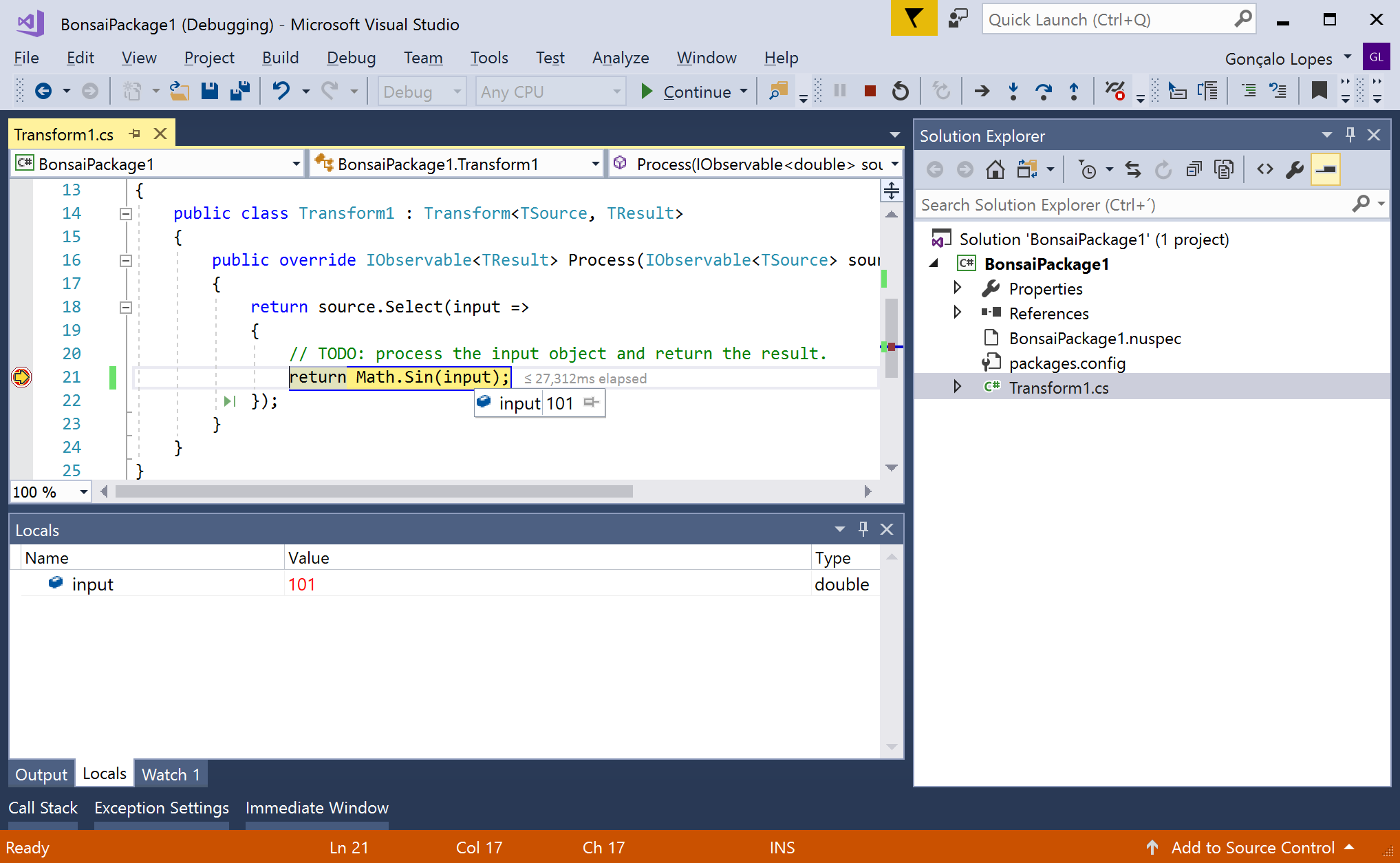Click the Pause (Break All) icon
This screenshot has width=1400, height=863.
click(840, 91)
